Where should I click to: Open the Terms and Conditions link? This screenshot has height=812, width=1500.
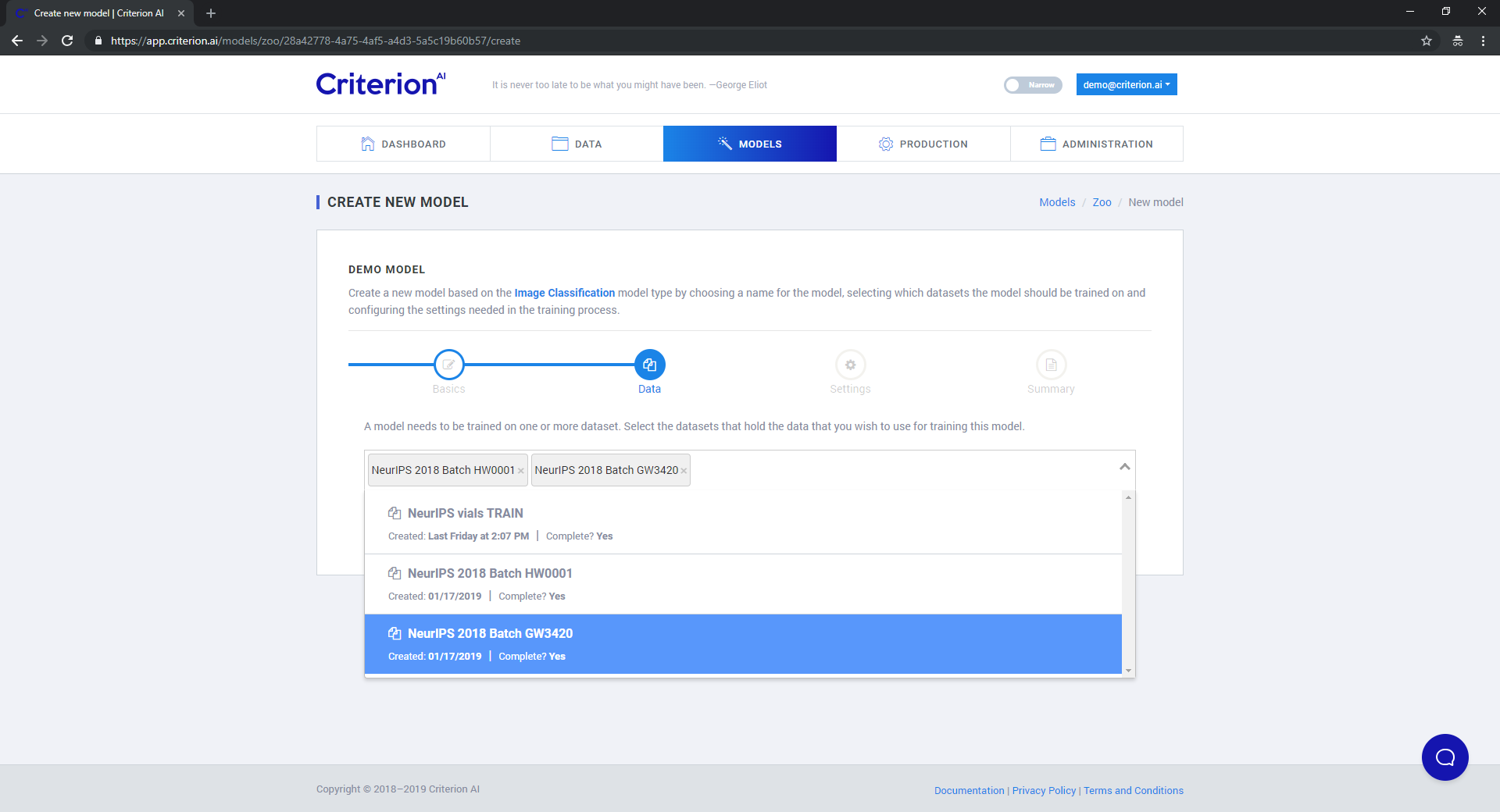tap(1133, 790)
